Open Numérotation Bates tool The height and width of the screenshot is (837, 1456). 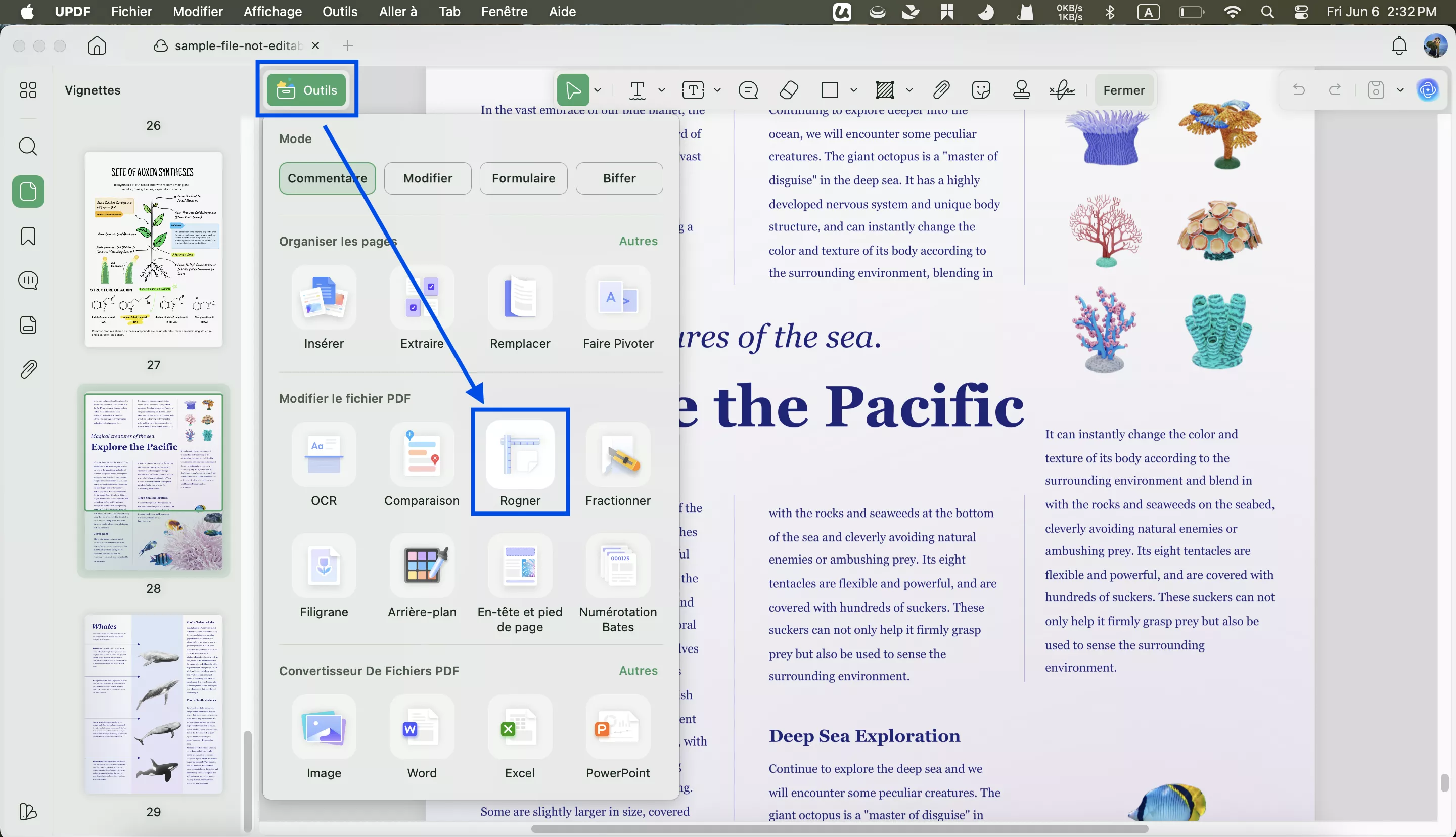[x=618, y=583]
